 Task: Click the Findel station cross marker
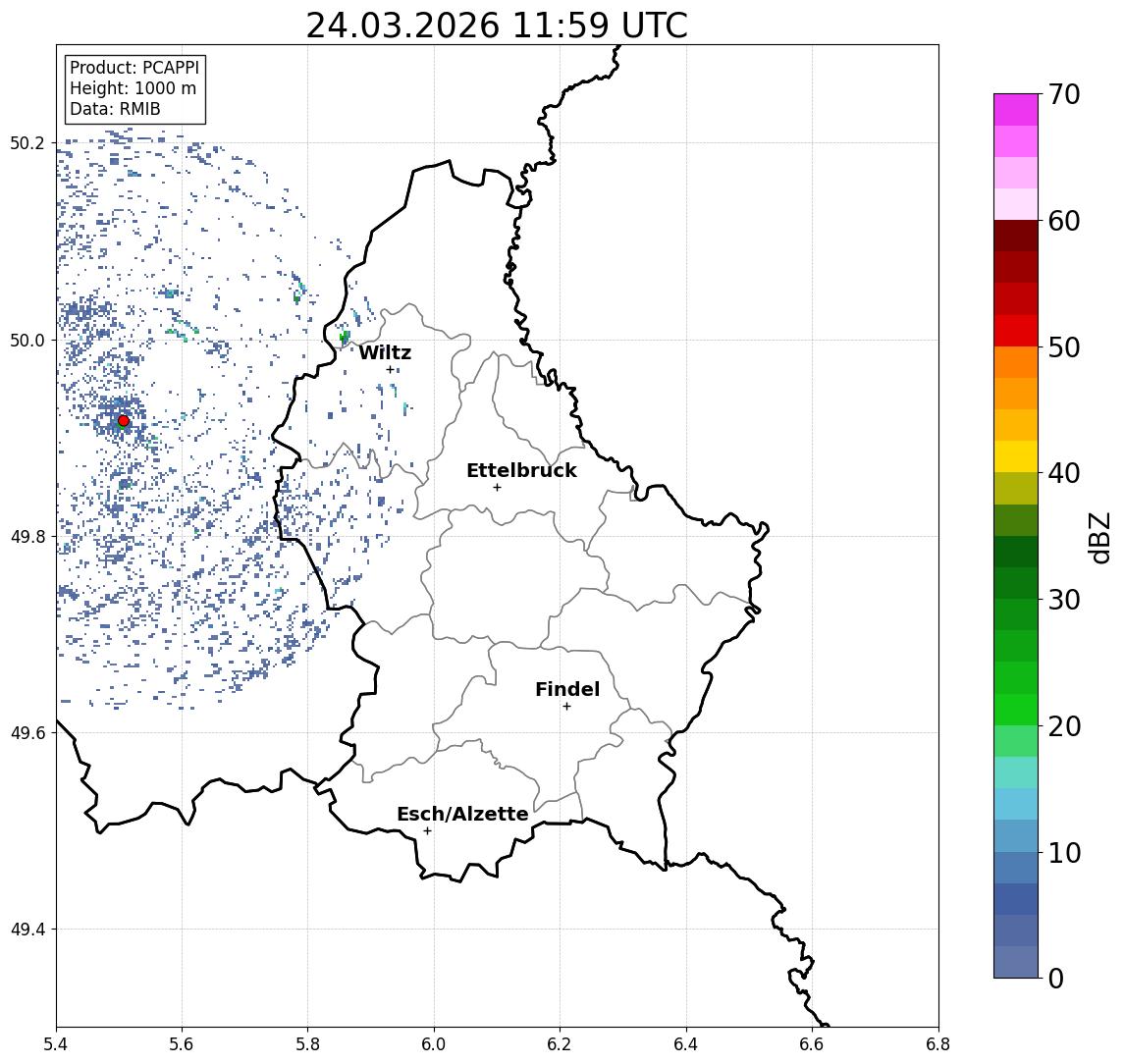(x=566, y=707)
